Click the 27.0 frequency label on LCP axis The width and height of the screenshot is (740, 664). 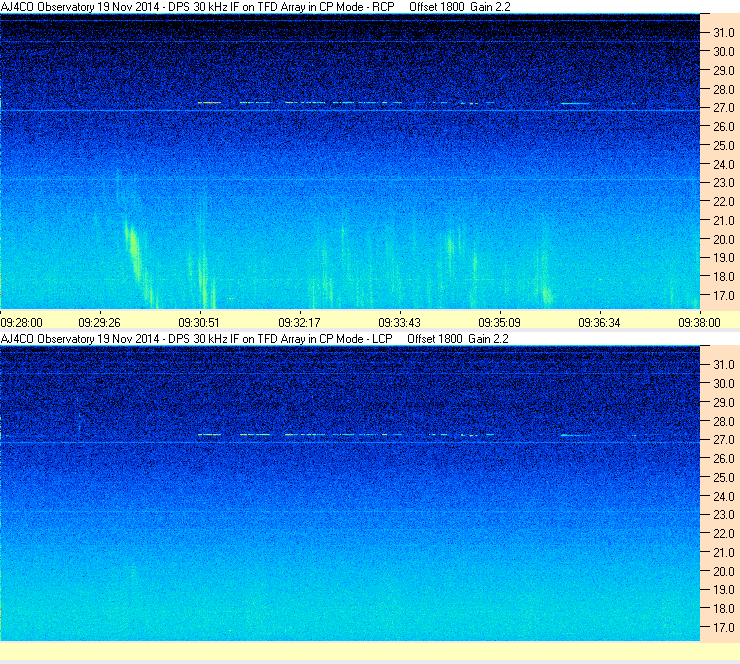coord(723,440)
